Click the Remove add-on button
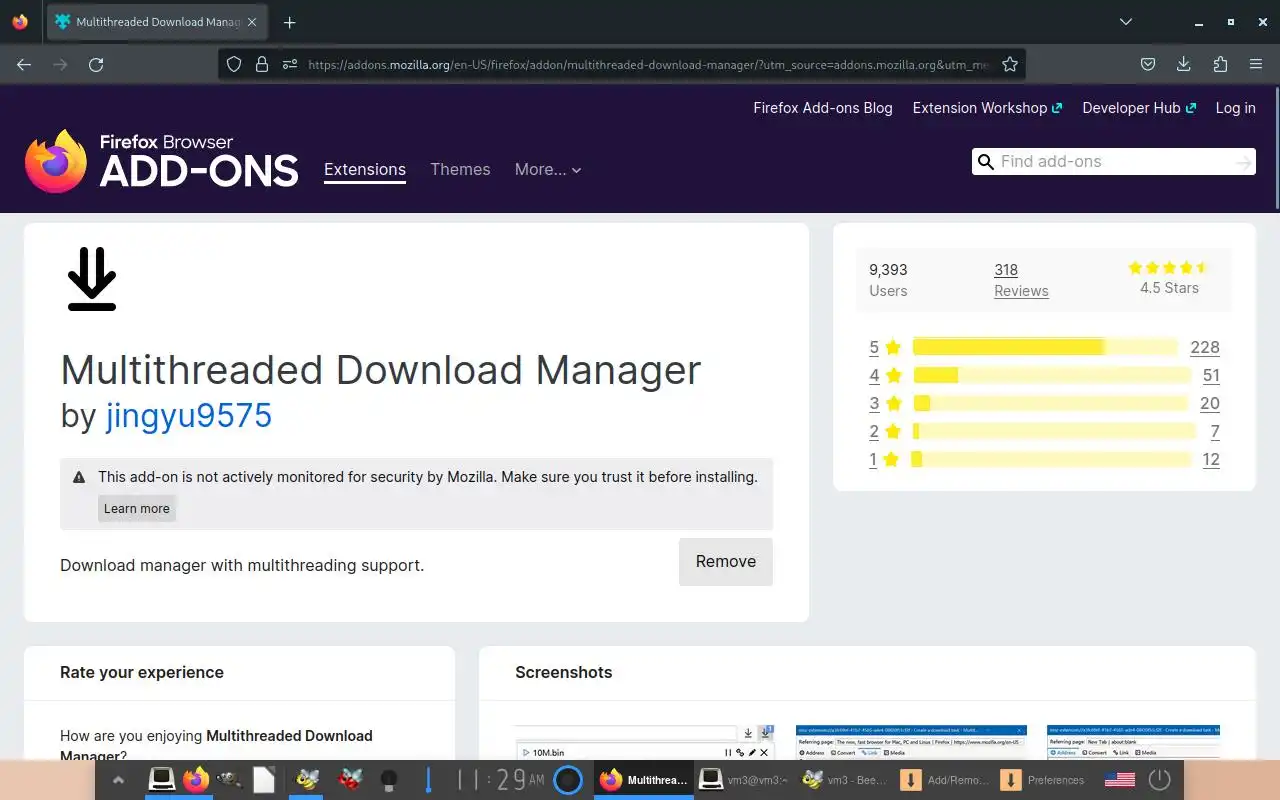This screenshot has width=1280, height=800. click(x=726, y=562)
